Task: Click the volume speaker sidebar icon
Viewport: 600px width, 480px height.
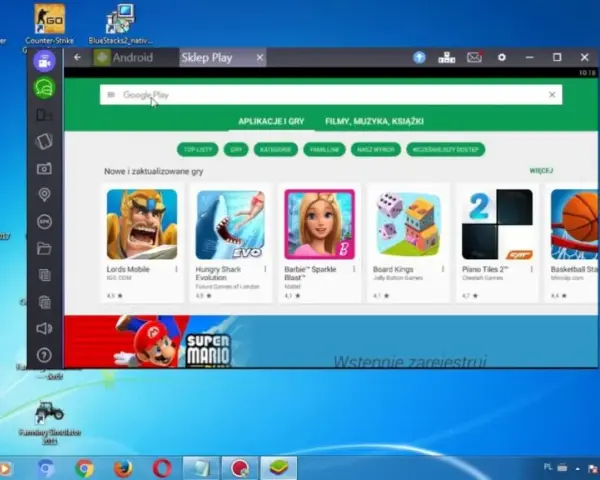Action: [44, 328]
